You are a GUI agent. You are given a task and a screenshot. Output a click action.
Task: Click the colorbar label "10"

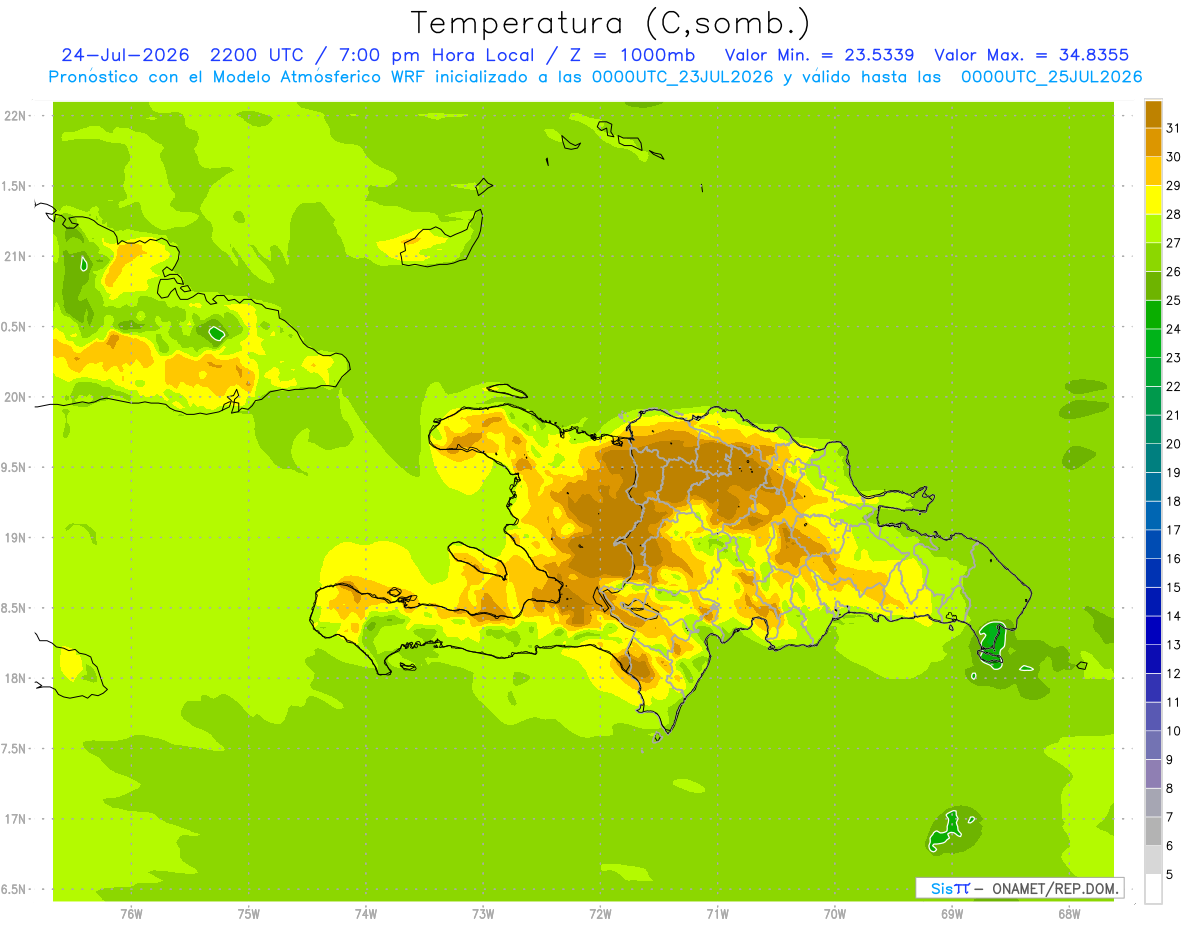click(x=1173, y=731)
